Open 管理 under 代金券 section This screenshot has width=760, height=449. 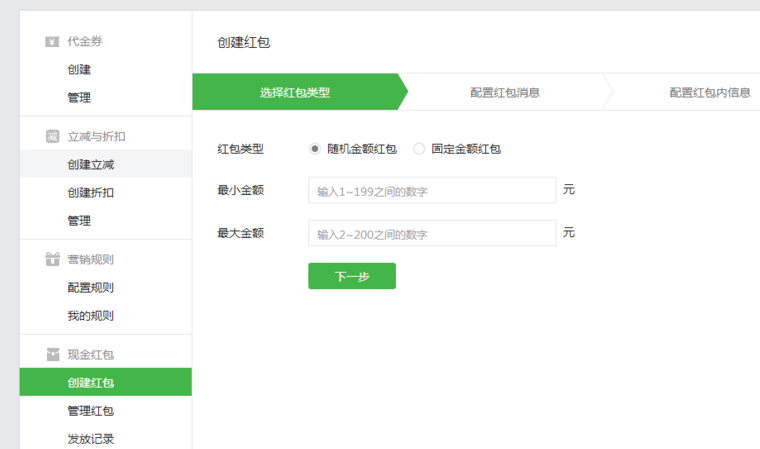coord(79,98)
